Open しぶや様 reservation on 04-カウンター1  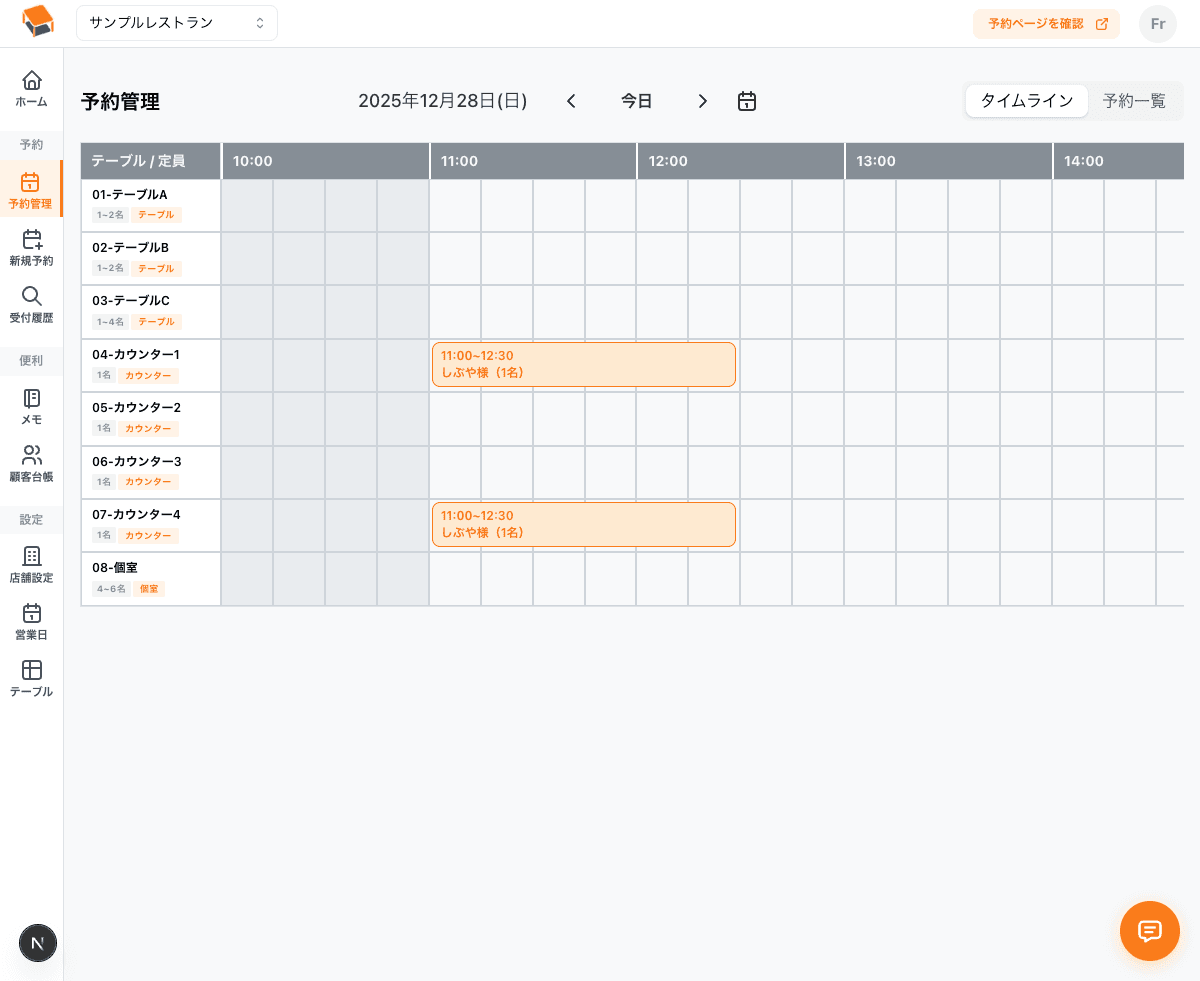click(x=583, y=364)
